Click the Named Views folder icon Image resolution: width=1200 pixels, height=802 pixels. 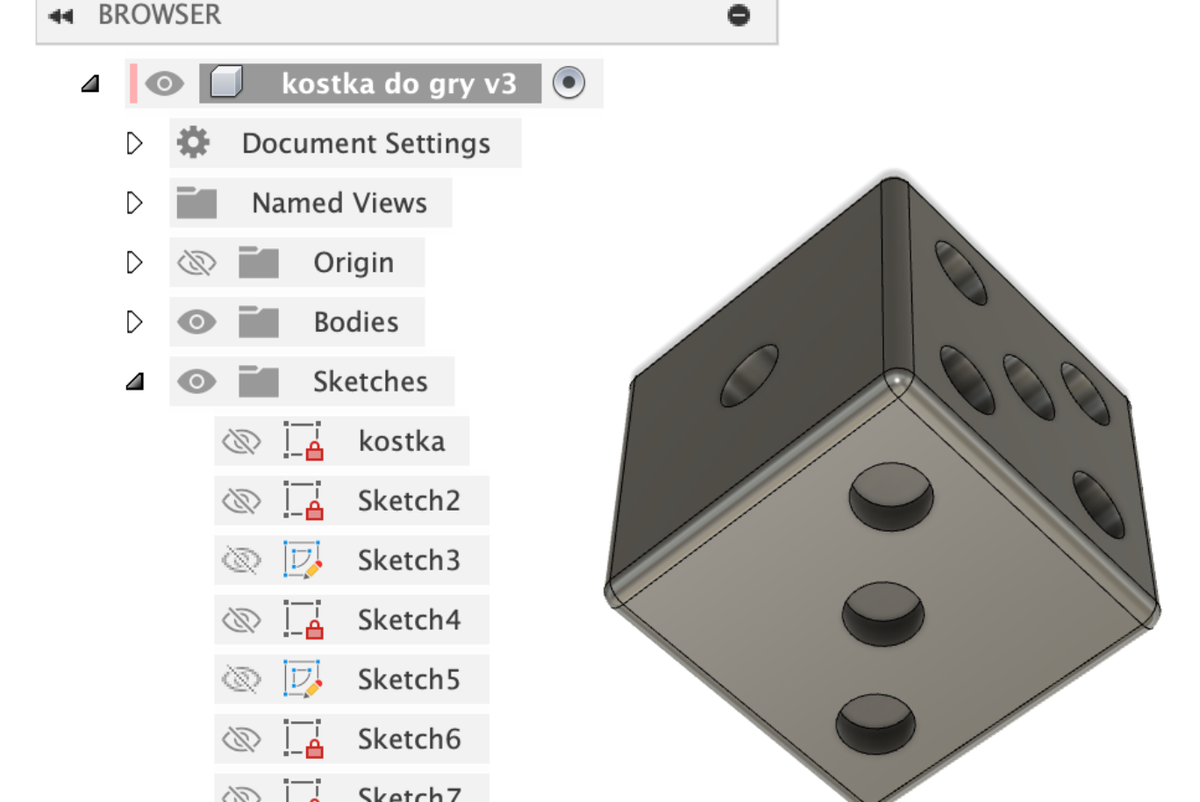point(197,203)
